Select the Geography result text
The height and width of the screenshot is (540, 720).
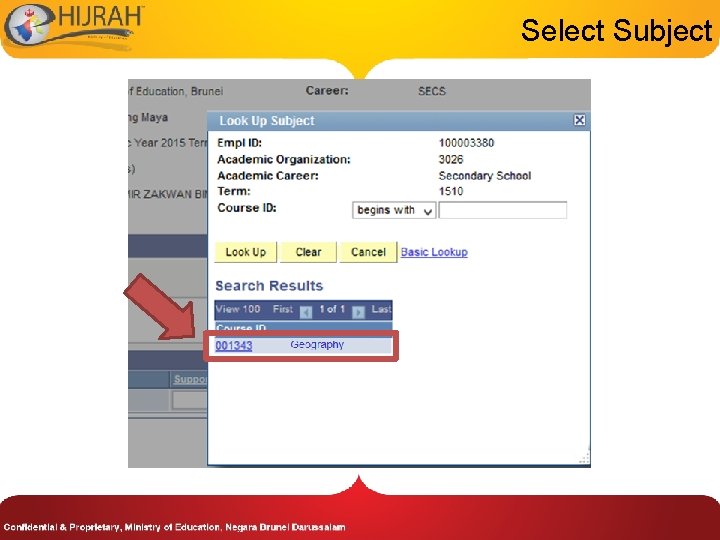point(317,344)
